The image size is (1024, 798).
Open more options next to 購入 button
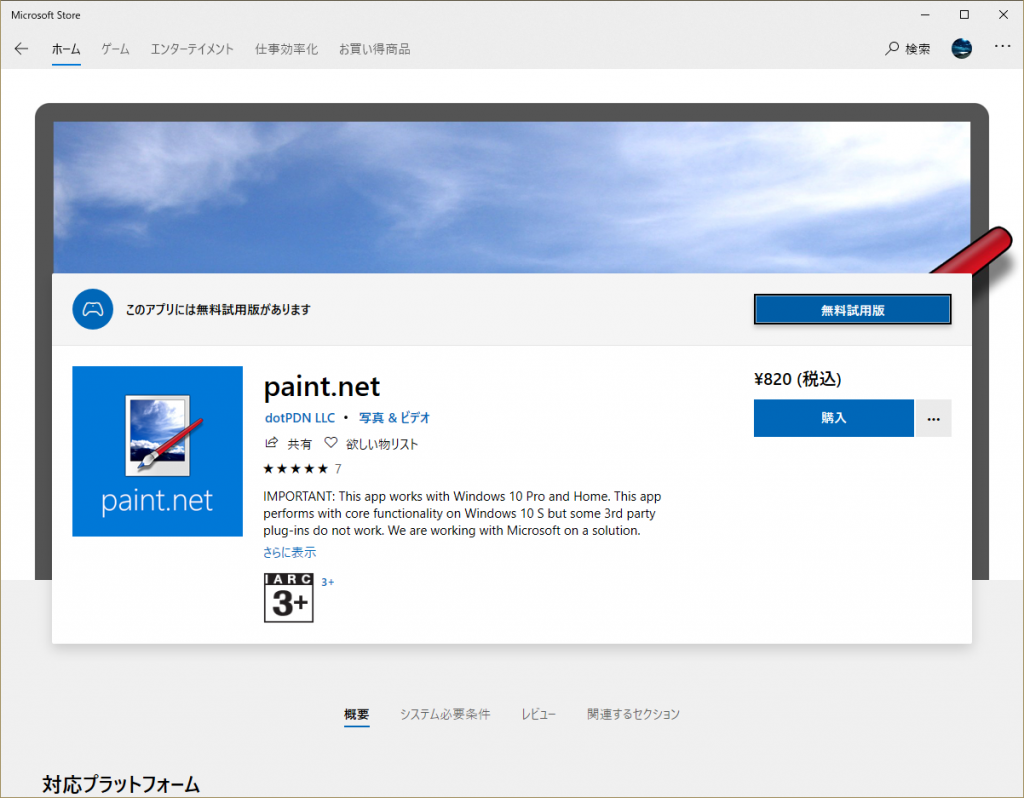pyautogui.click(x=933, y=418)
